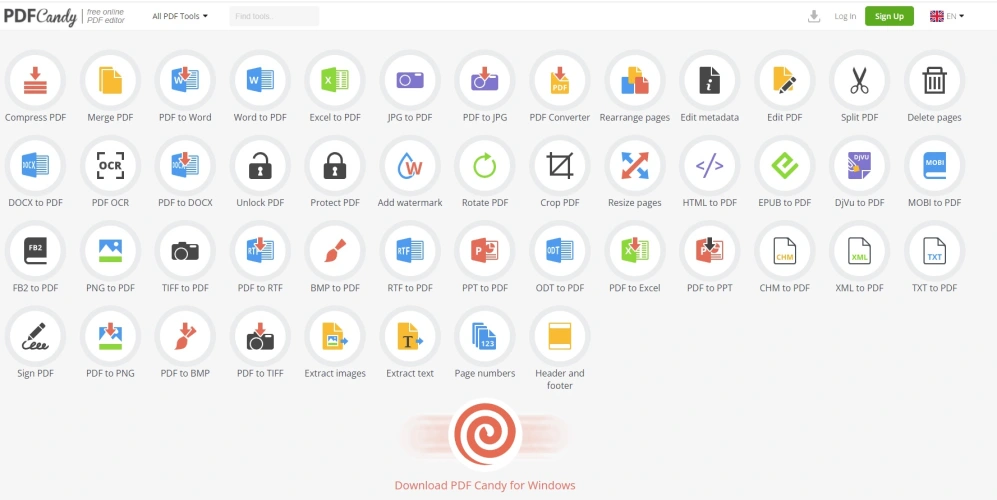Focus the Find tools search field
This screenshot has width=997, height=500.
pos(274,16)
